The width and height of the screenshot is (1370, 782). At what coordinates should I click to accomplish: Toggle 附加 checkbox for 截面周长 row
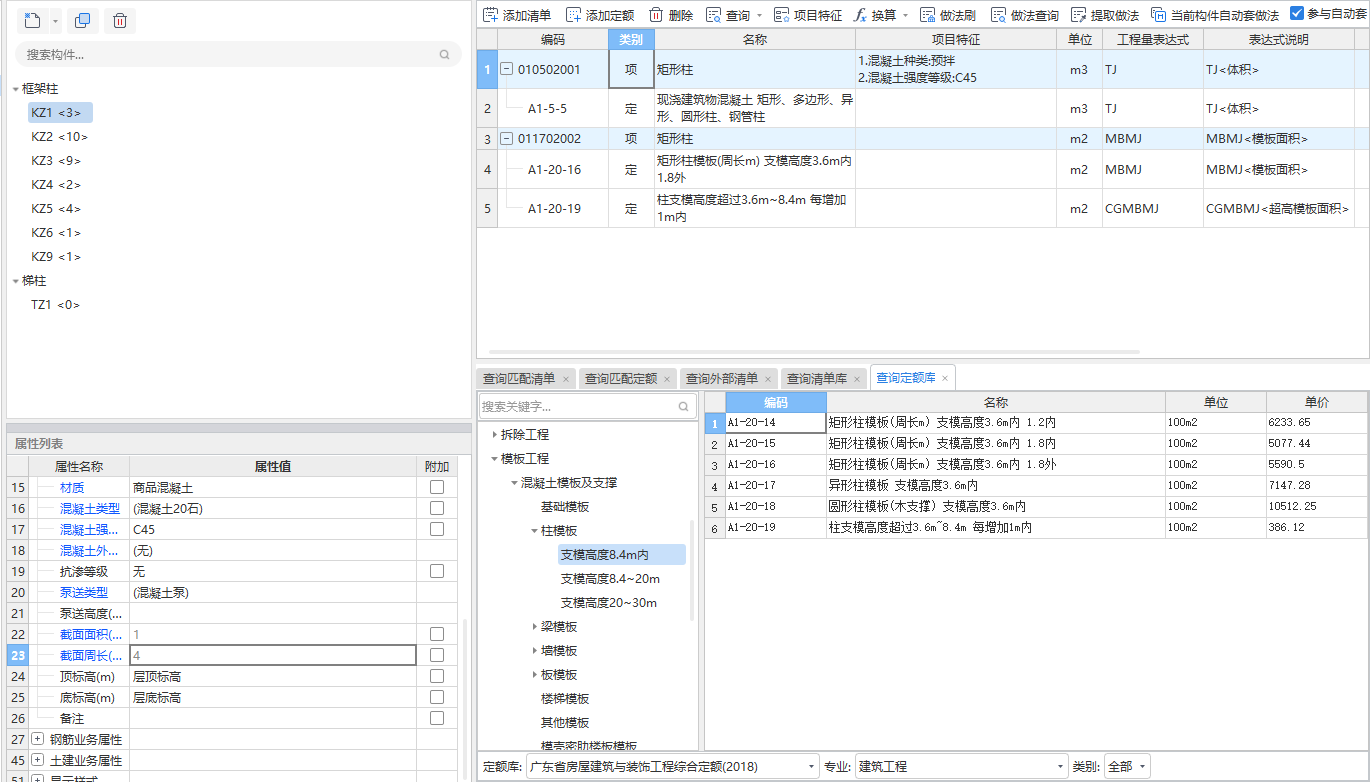point(437,655)
